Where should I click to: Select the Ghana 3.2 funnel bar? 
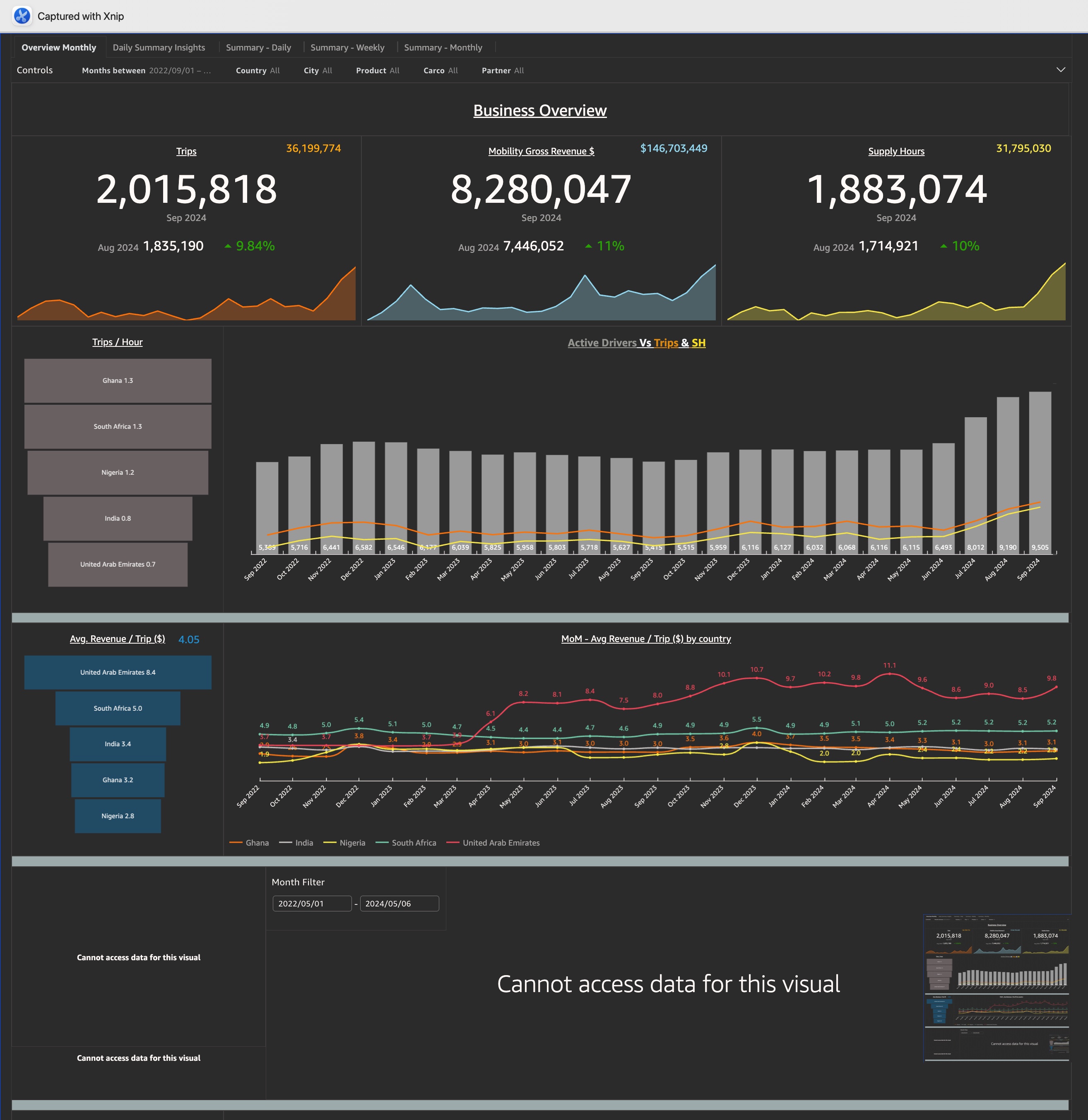[118, 780]
